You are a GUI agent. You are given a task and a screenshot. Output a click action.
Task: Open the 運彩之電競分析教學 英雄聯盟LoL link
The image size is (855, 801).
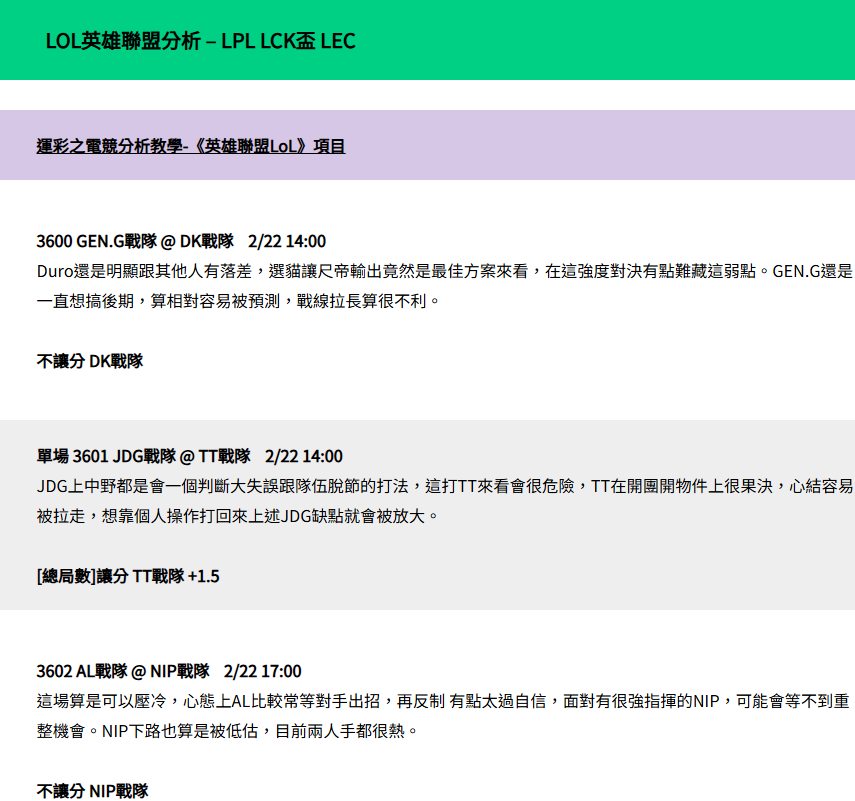tap(191, 146)
